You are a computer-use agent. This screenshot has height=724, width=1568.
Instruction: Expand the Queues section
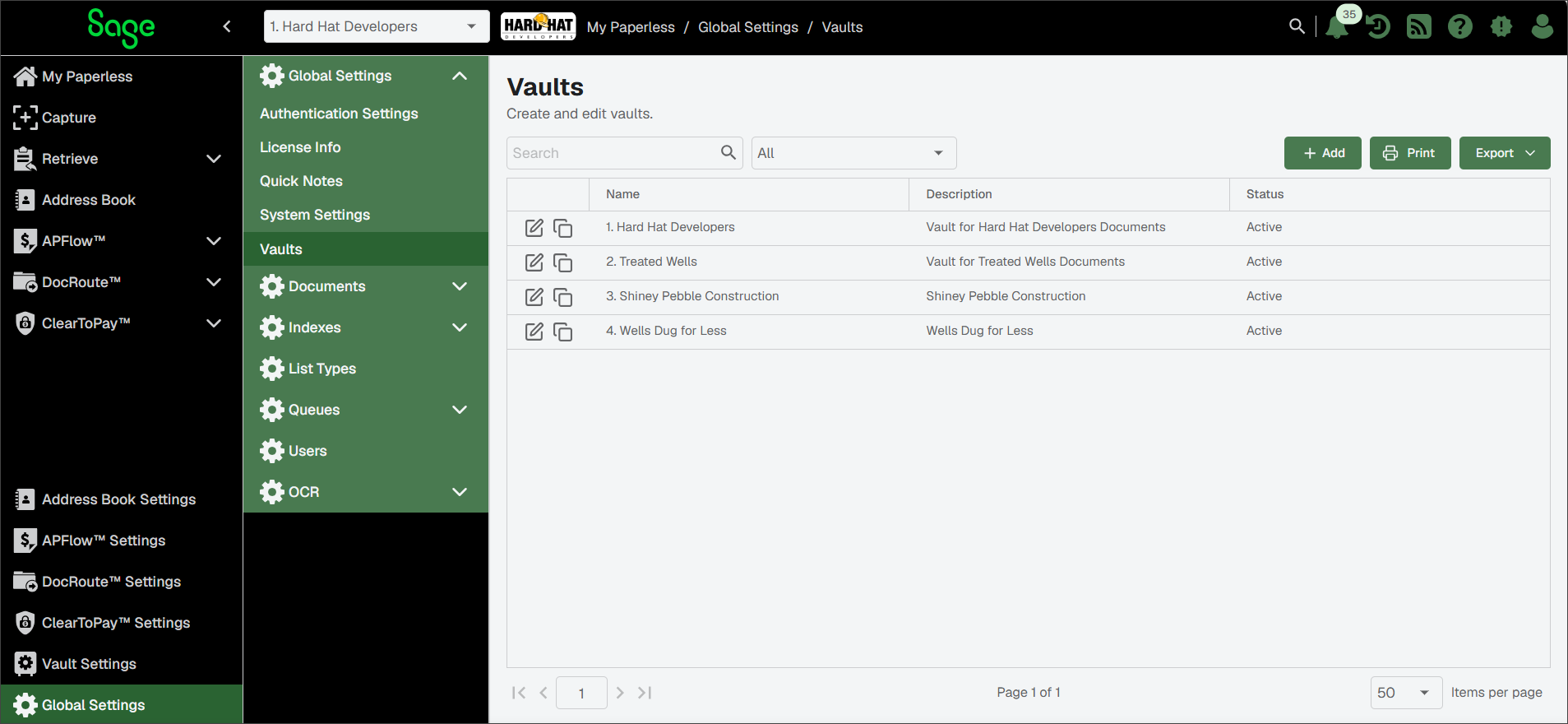[460, 410]
